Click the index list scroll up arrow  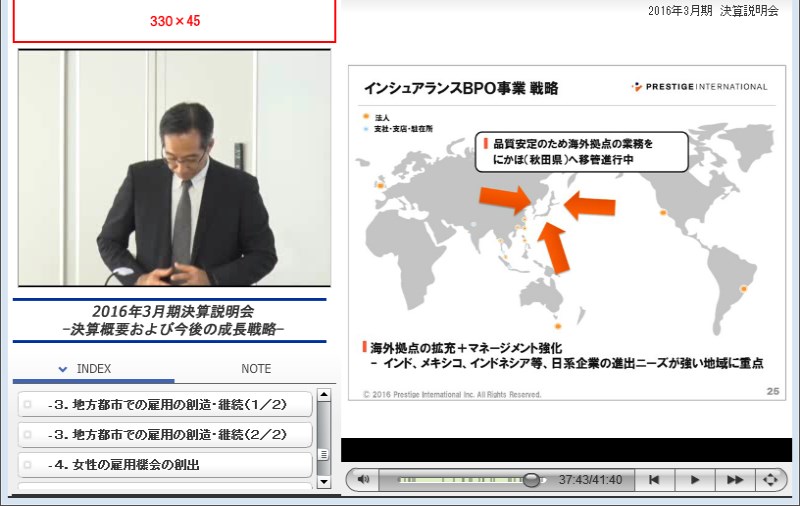[324, 395]
